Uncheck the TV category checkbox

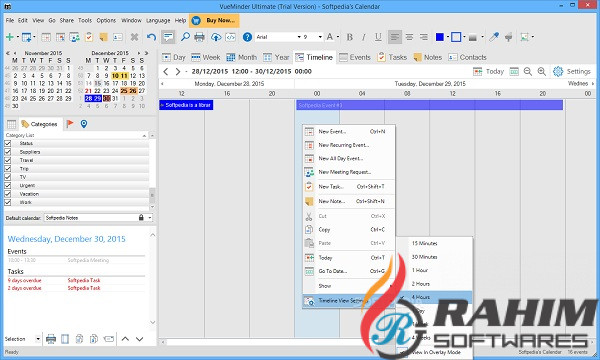tap(8, 177)
